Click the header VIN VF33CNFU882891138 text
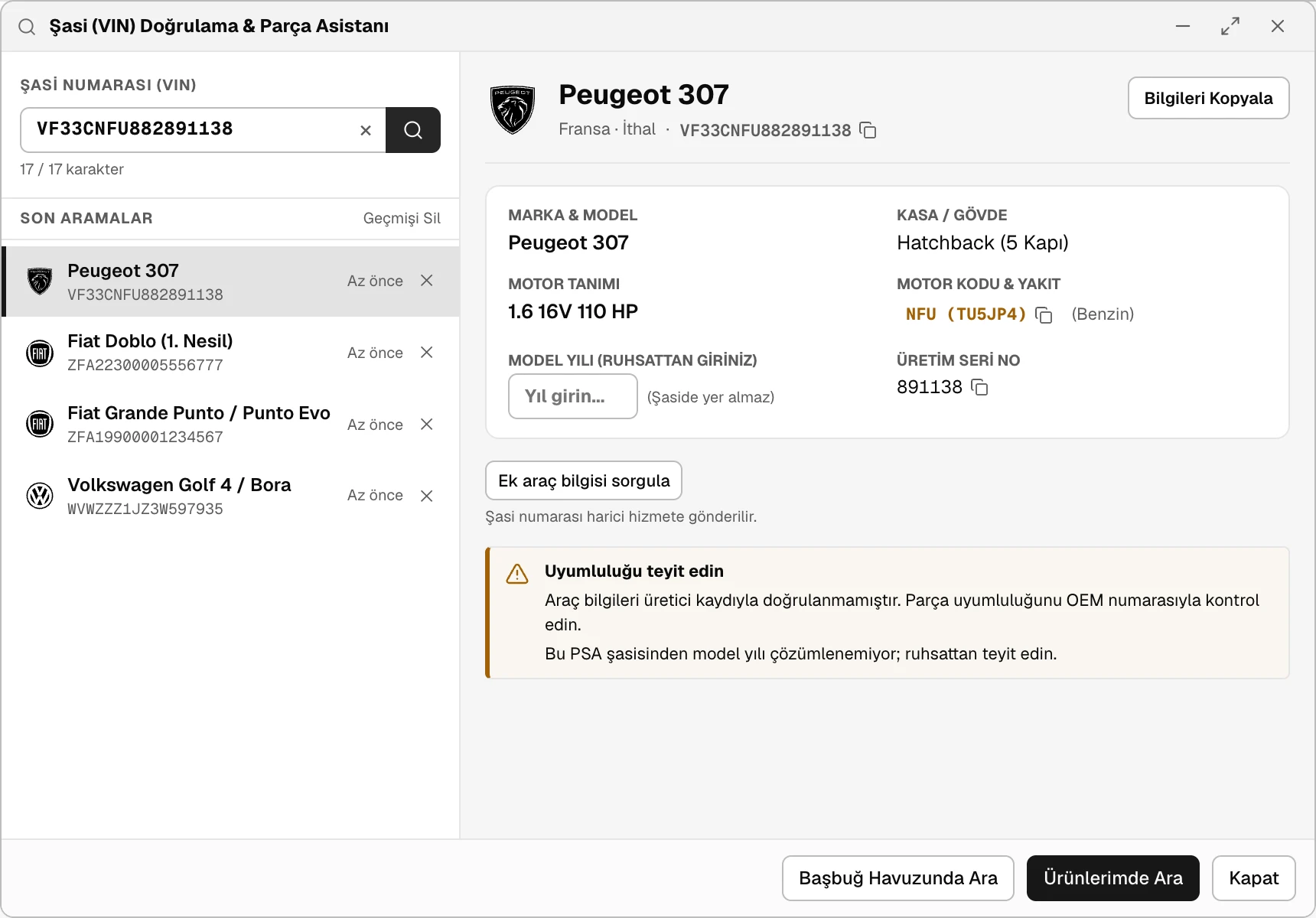Viewport: 1316px width, 918px height. coord(765,130)
